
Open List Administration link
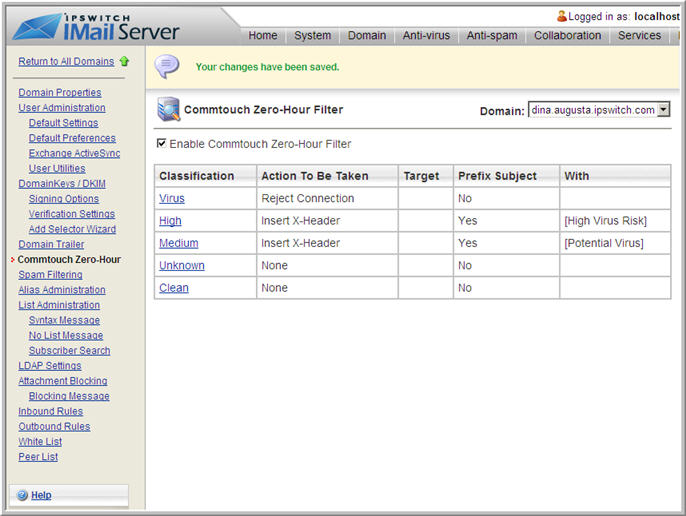click(x=59, y=305)
